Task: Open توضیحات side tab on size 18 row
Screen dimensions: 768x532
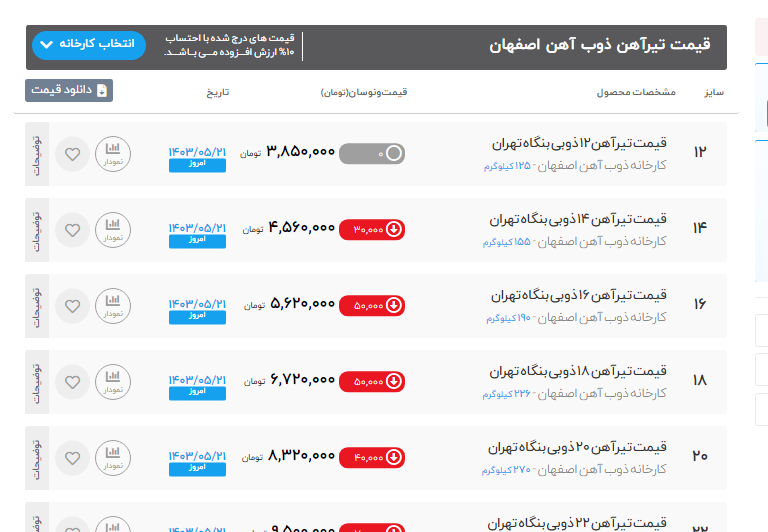Action: tap(38, 381)
